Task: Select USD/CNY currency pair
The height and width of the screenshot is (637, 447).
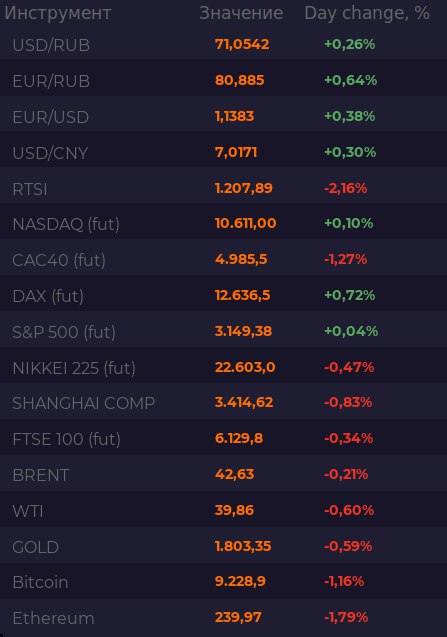Action: point(224,152)
